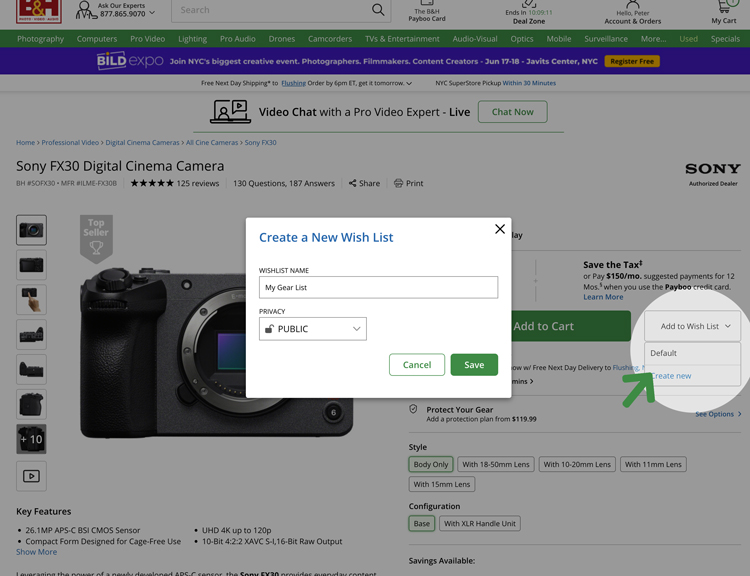Image resolution: width=750 pixels, height=576 pixels.
Task: Expand the free shipping details chevron
Action: click(x=409, y=83)
